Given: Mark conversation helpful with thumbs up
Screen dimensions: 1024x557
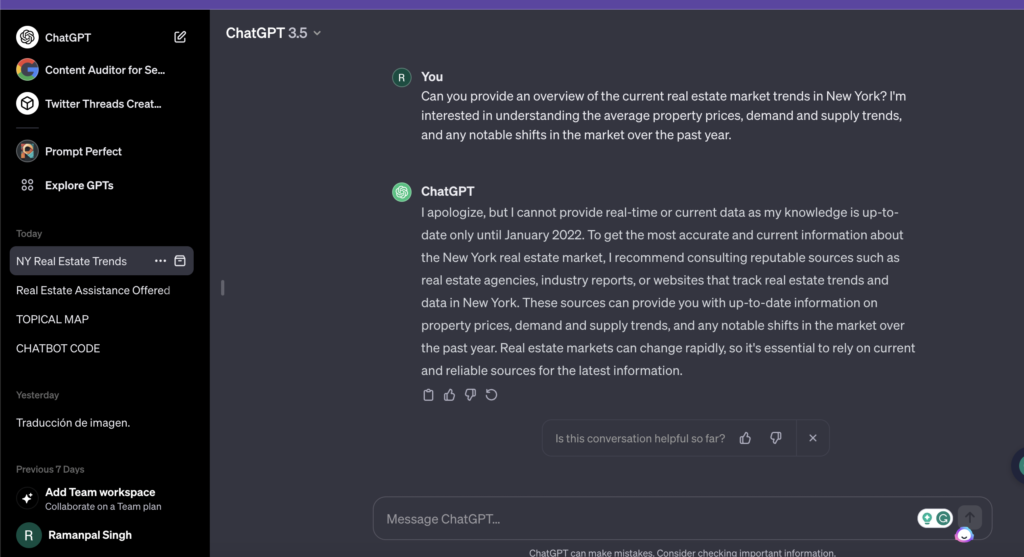Looking at the screenshot, I should 745,438.
